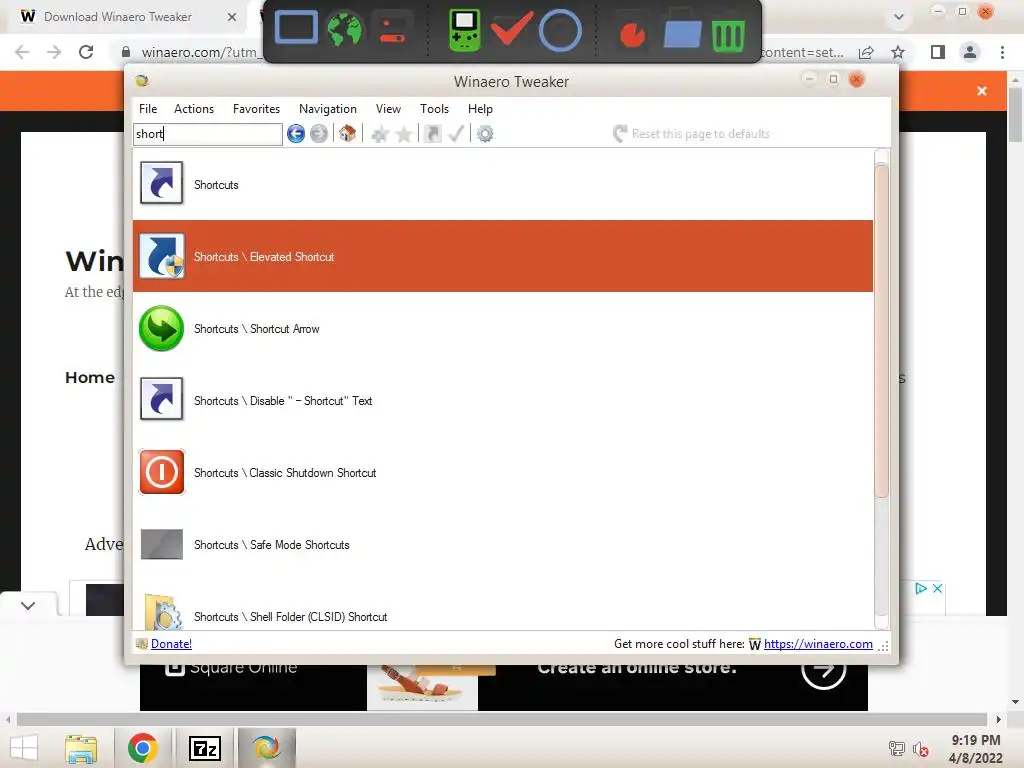Click the export shortcut arrow toolbar icon
The height and width of the screenshot is (768, 1024).
pyautogui.click(x=432, y=134)
